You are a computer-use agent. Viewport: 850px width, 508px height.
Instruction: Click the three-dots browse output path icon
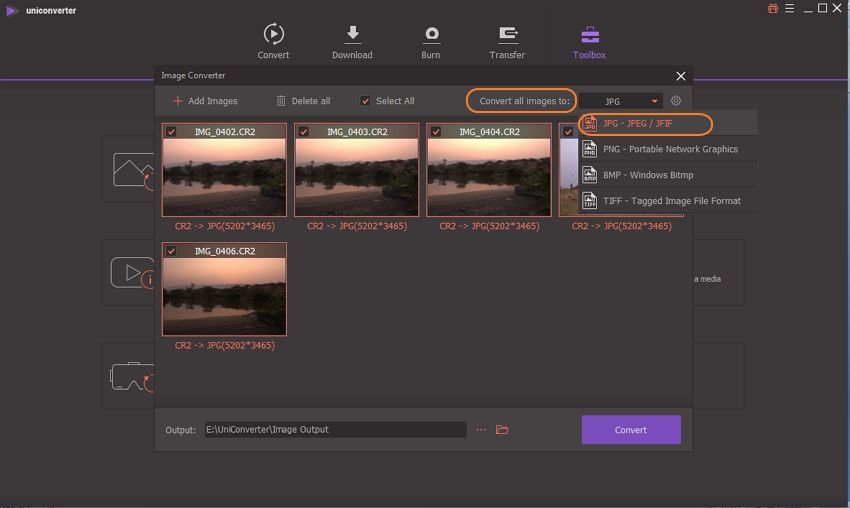pyautogui.click(x=481, y=430)
